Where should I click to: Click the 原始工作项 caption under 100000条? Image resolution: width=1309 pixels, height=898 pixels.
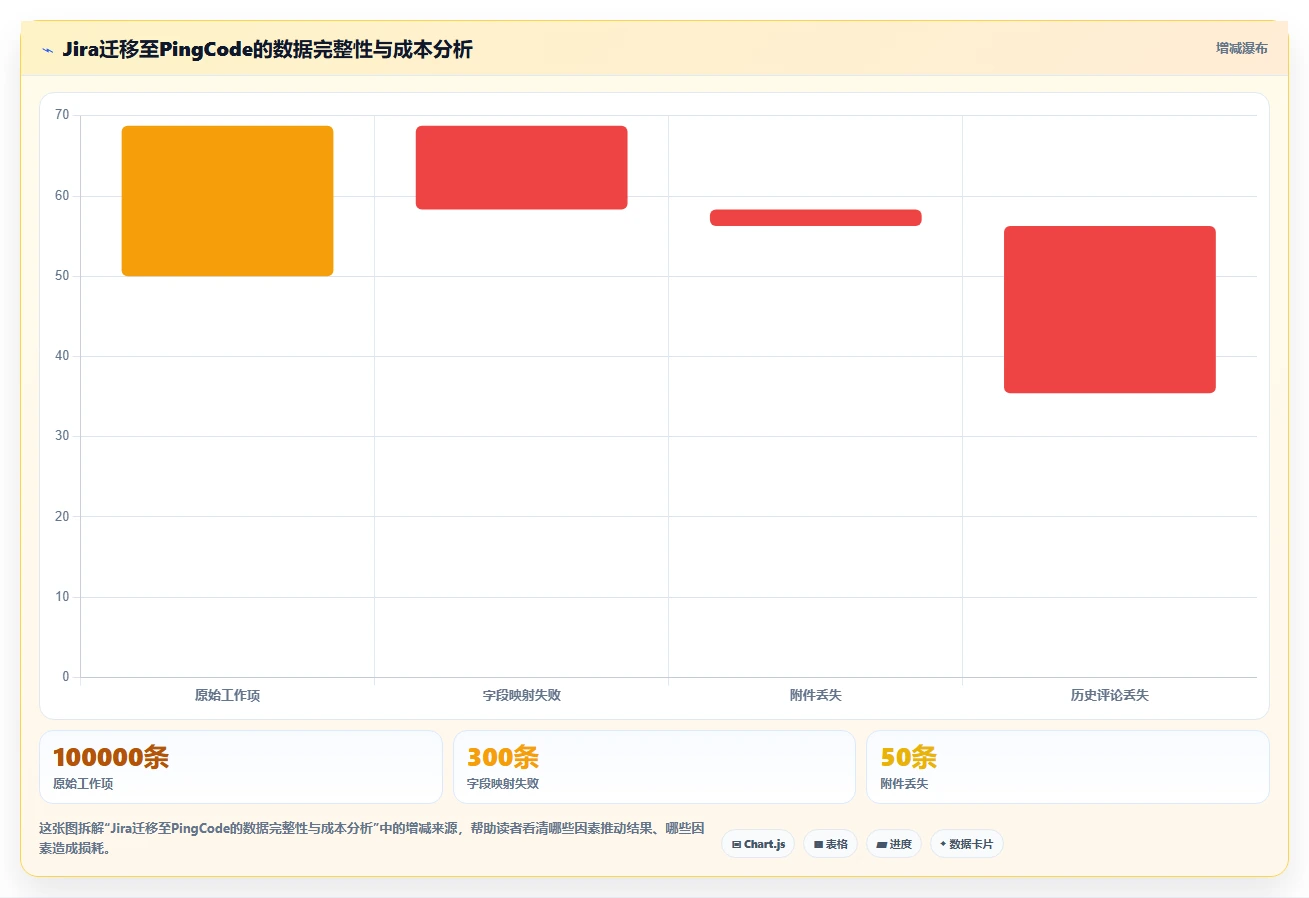click(x=83, y=784)
